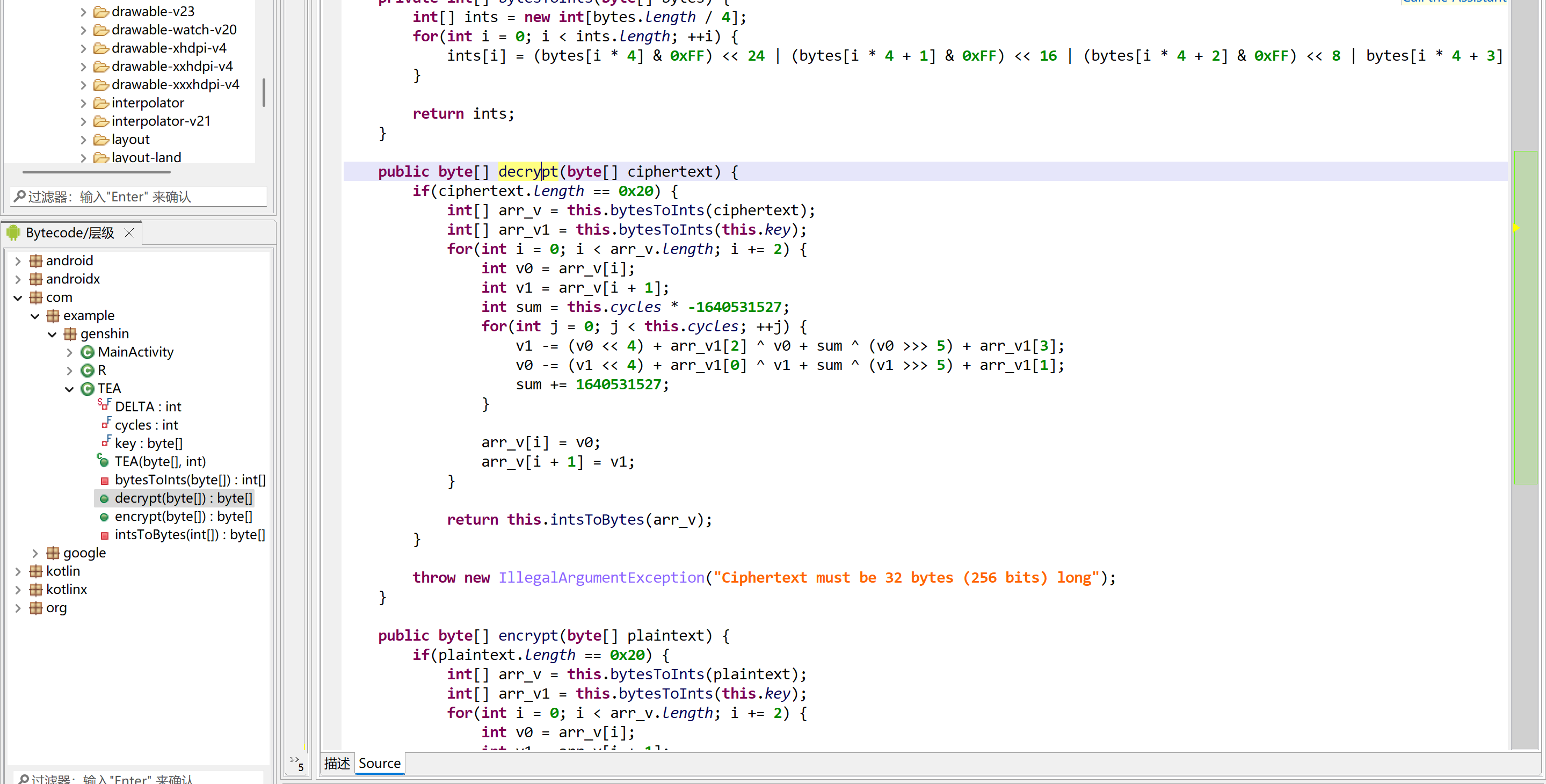Select intsToBytes(int[]) : byte[] method

[190, 535]
